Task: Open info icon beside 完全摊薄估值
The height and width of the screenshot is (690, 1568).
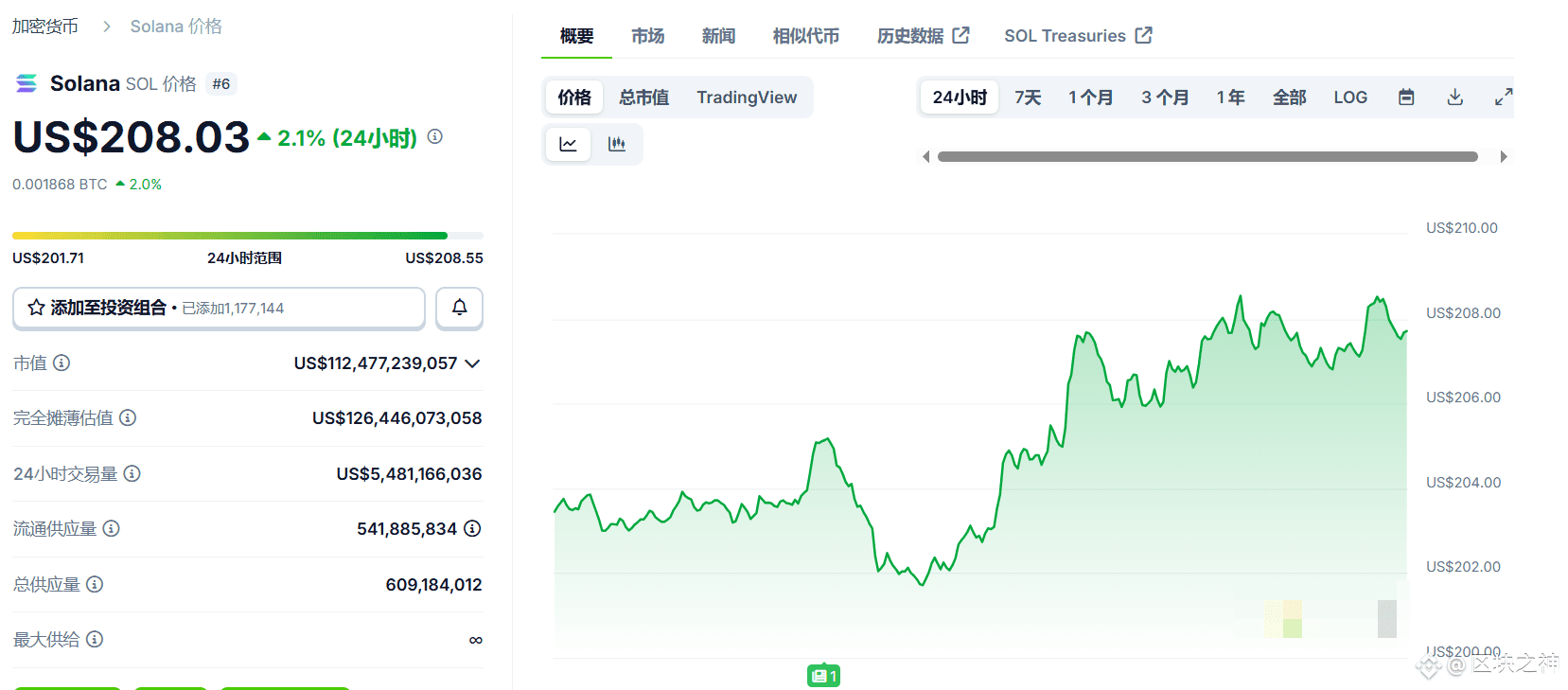Action: [128, 417]
